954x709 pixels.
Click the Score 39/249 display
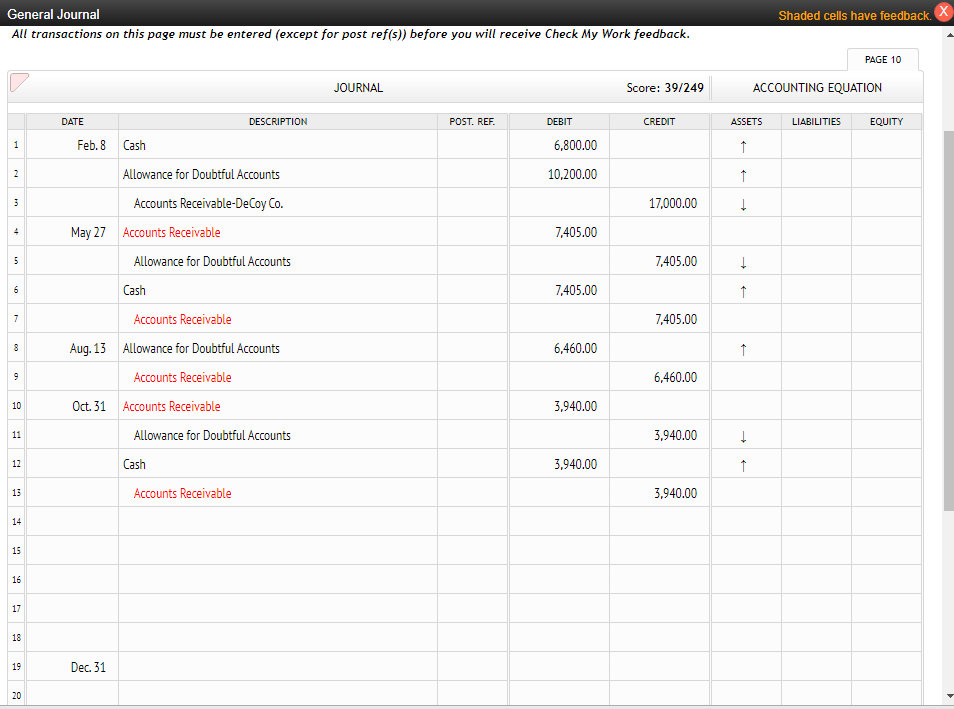click(x=665, y=87)
